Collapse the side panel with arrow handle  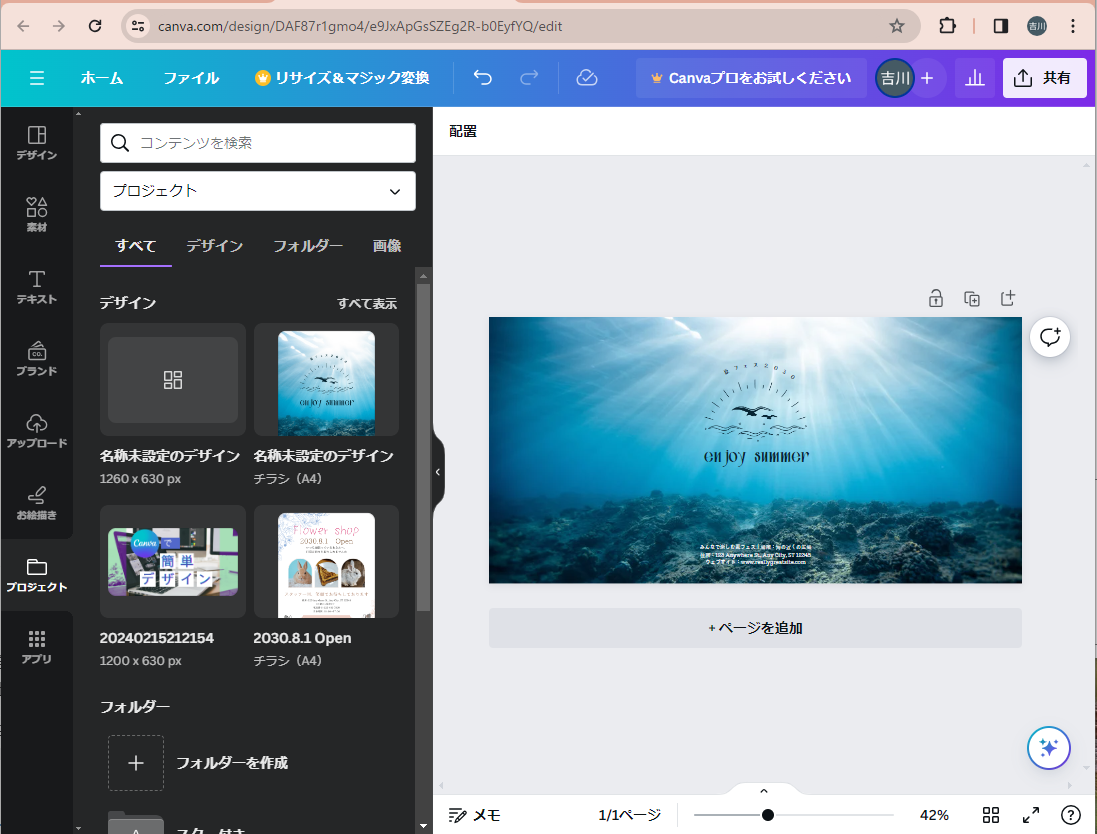(438, 472)
